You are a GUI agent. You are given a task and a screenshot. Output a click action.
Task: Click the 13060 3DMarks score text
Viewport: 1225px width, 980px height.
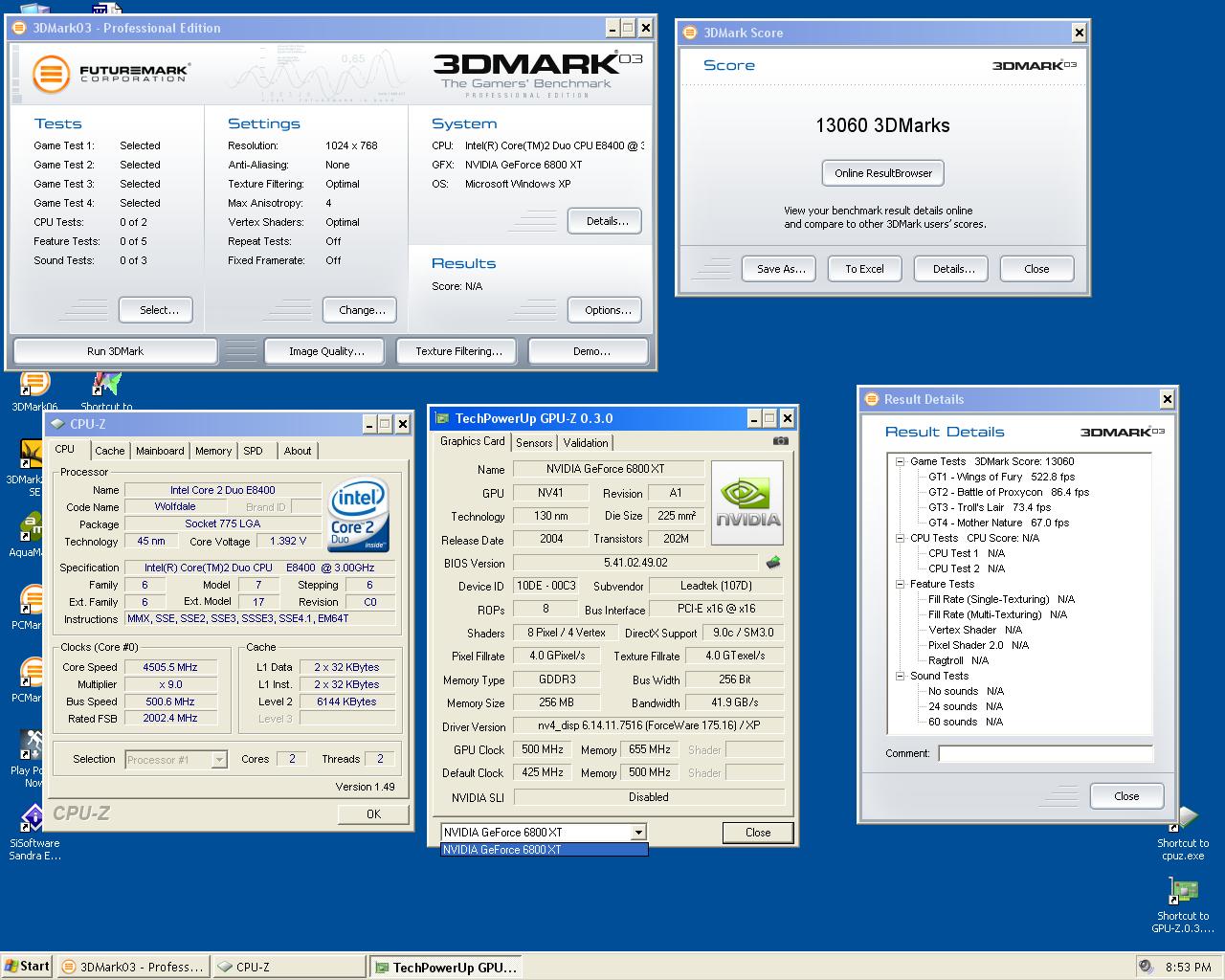click(882, 125)
